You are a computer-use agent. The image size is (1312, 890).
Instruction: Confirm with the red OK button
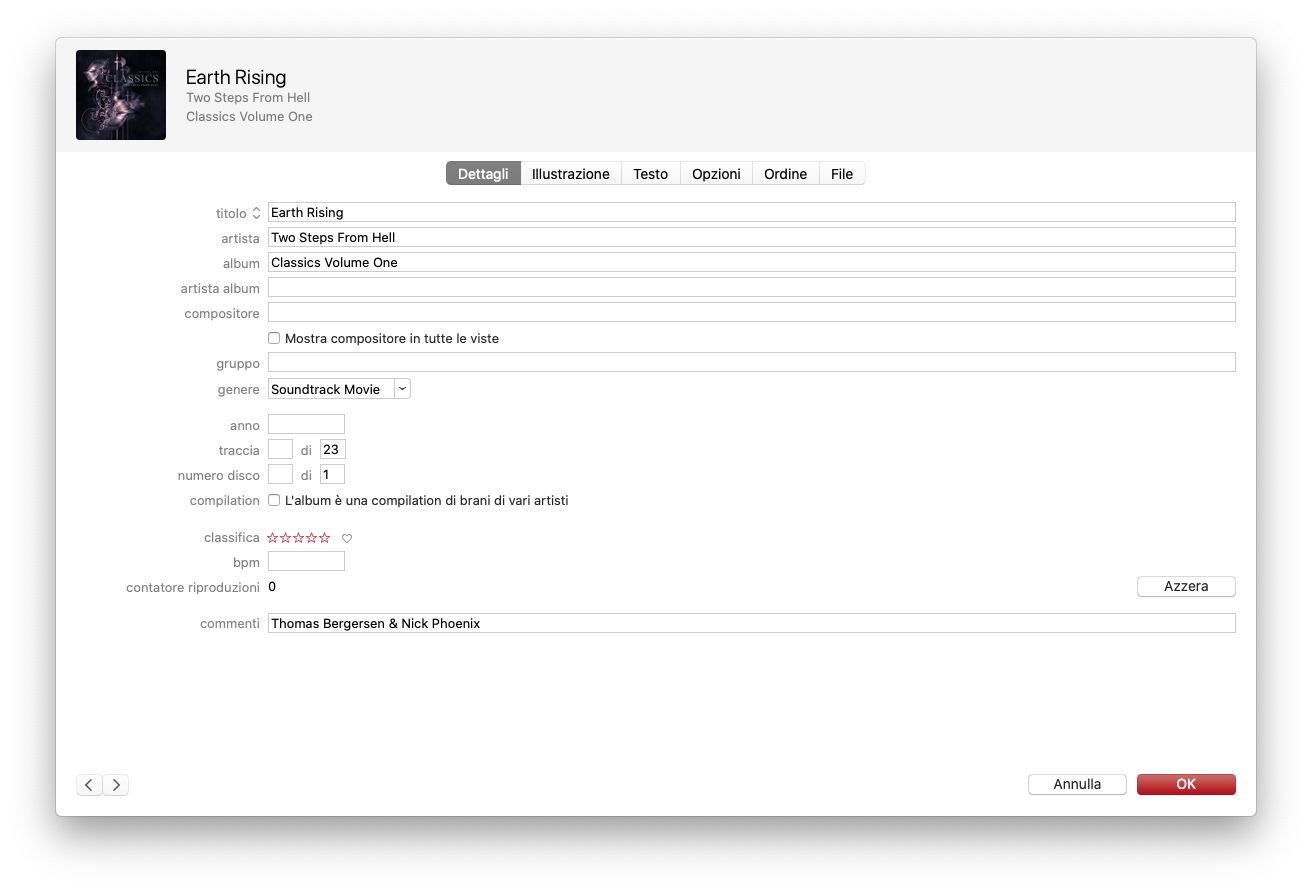[x=1186, y=785]
